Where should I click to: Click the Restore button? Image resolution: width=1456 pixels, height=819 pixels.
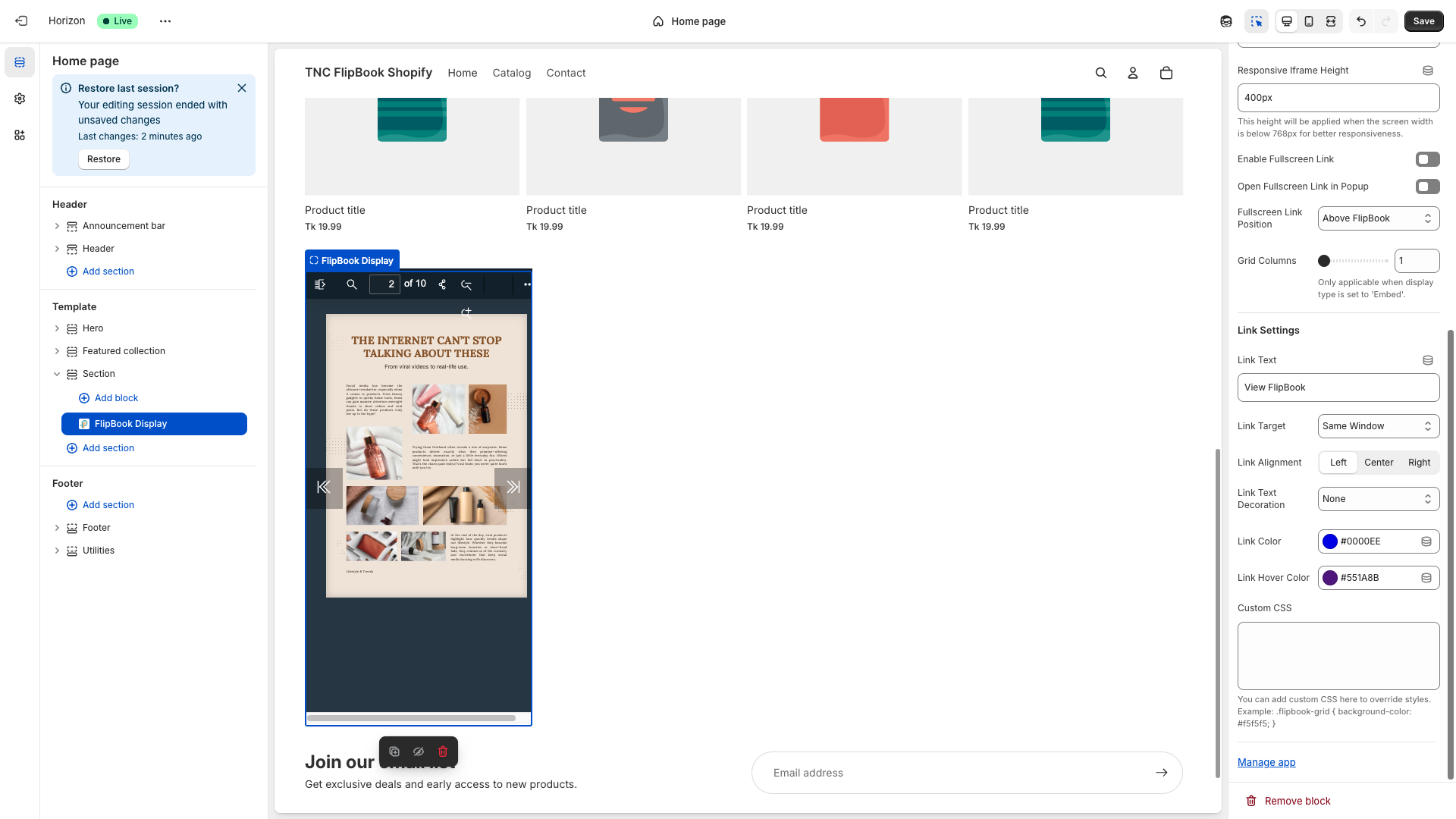coord(104,159)
